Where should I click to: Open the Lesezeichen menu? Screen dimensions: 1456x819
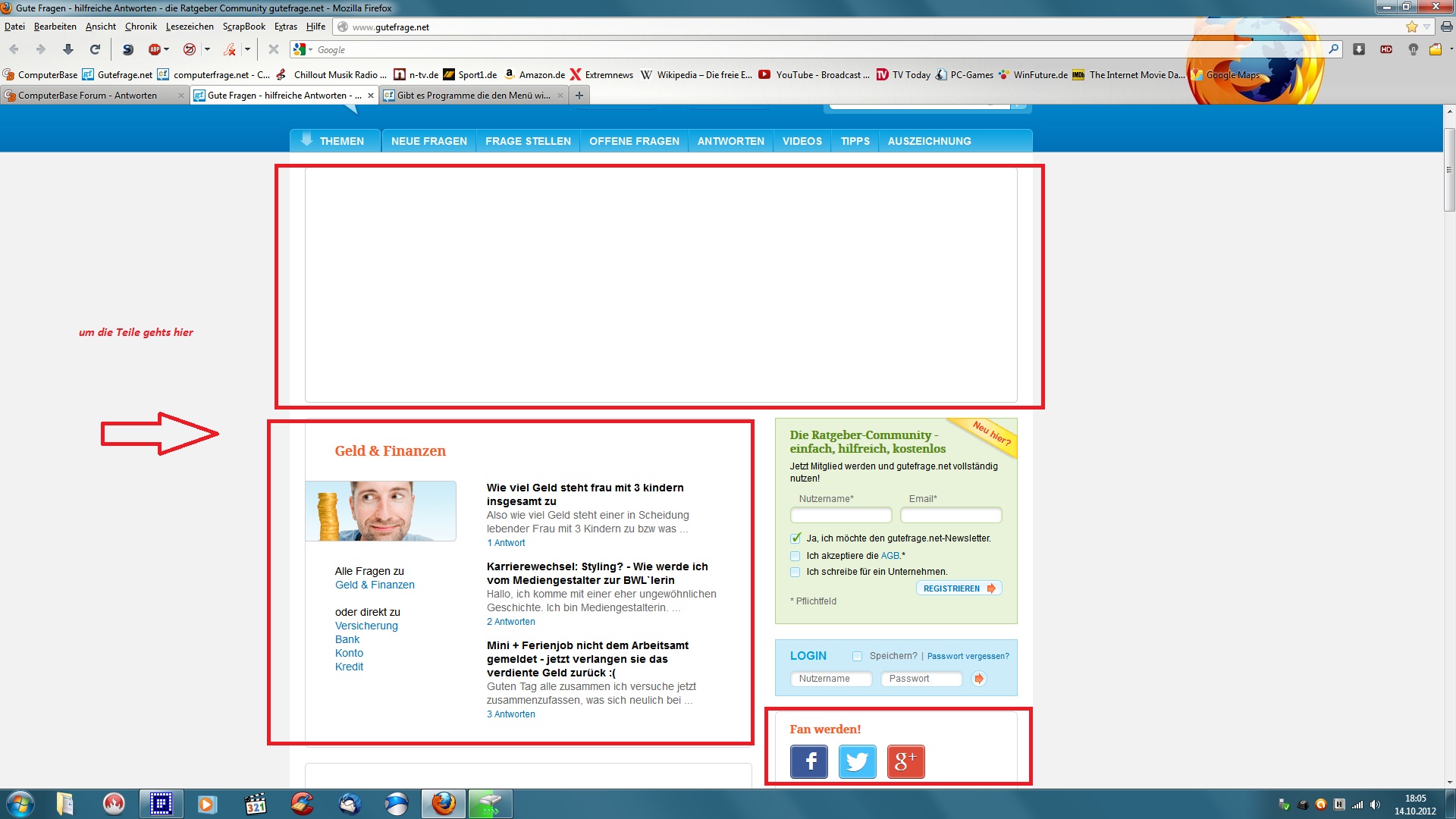(190, 27)
